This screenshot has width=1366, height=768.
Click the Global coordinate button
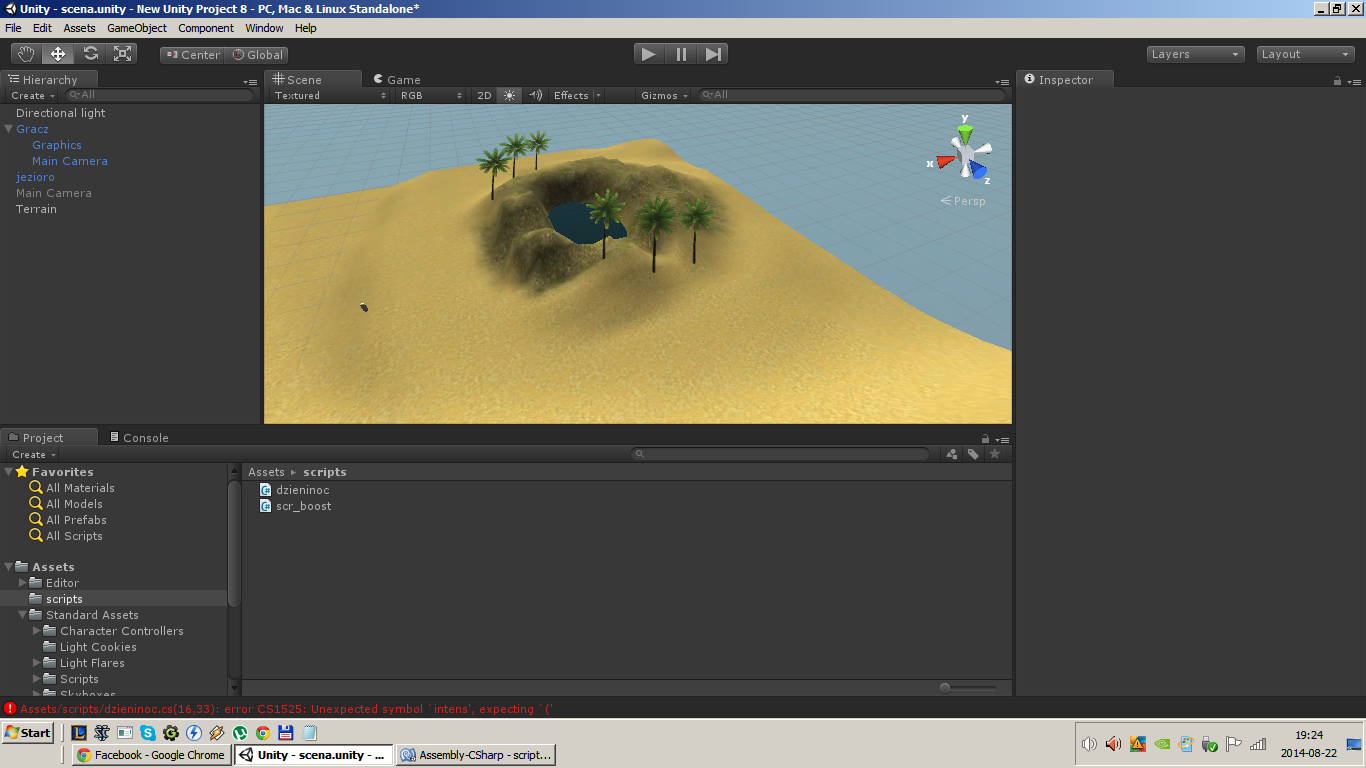[258, 55]
